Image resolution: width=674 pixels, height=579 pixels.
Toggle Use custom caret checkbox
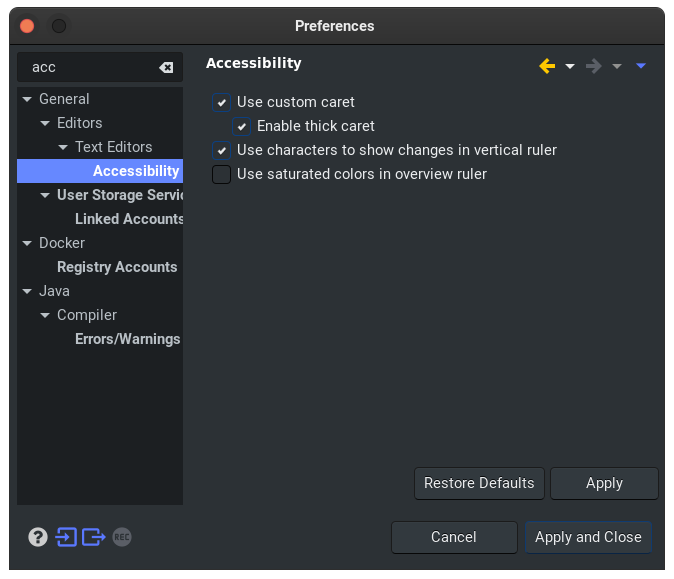222,102
